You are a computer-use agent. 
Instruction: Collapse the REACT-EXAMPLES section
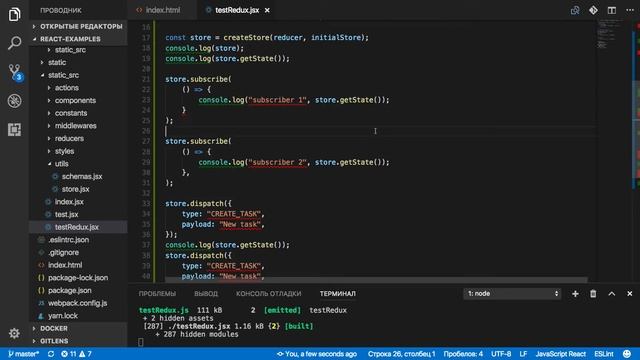(x=78, y=39)
